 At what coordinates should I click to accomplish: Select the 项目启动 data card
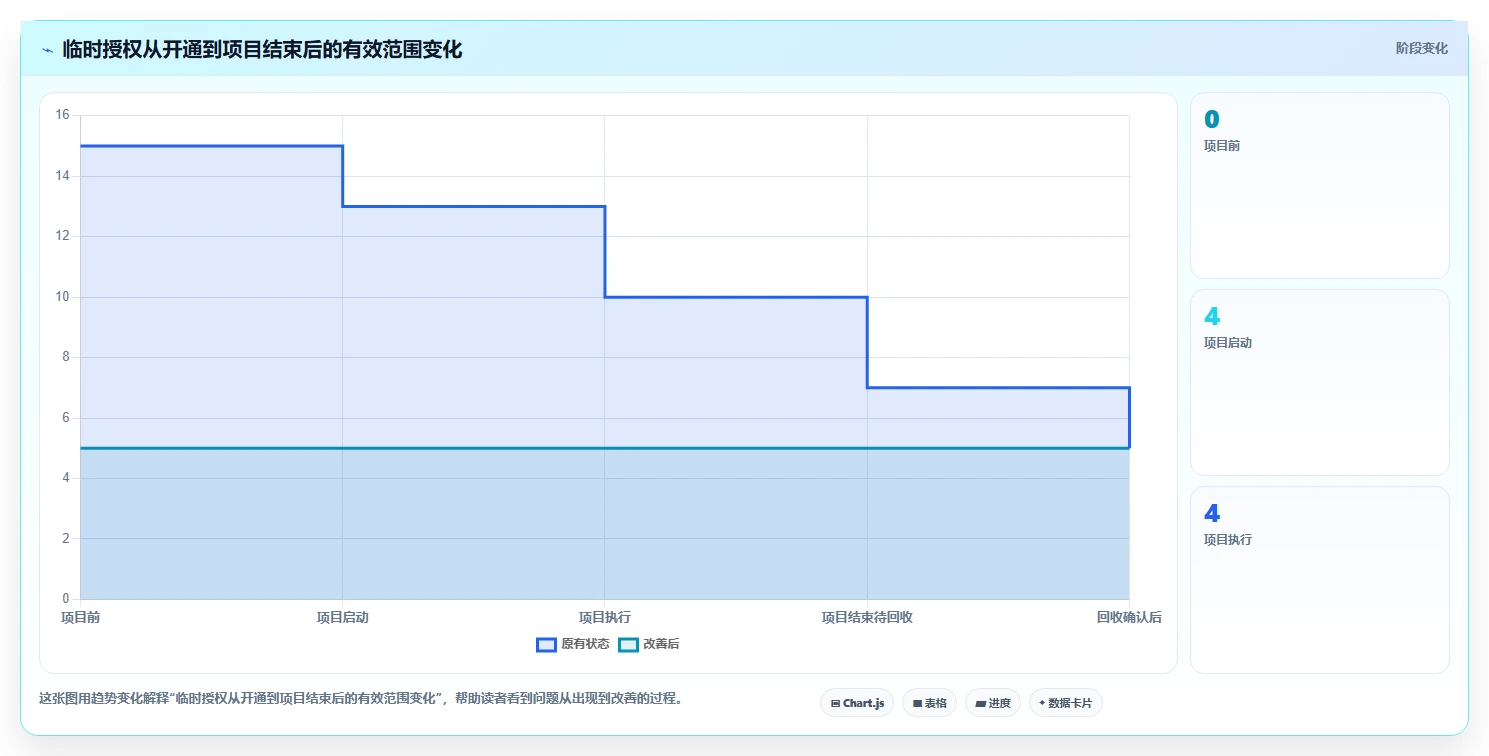(x=1319, y=382)
